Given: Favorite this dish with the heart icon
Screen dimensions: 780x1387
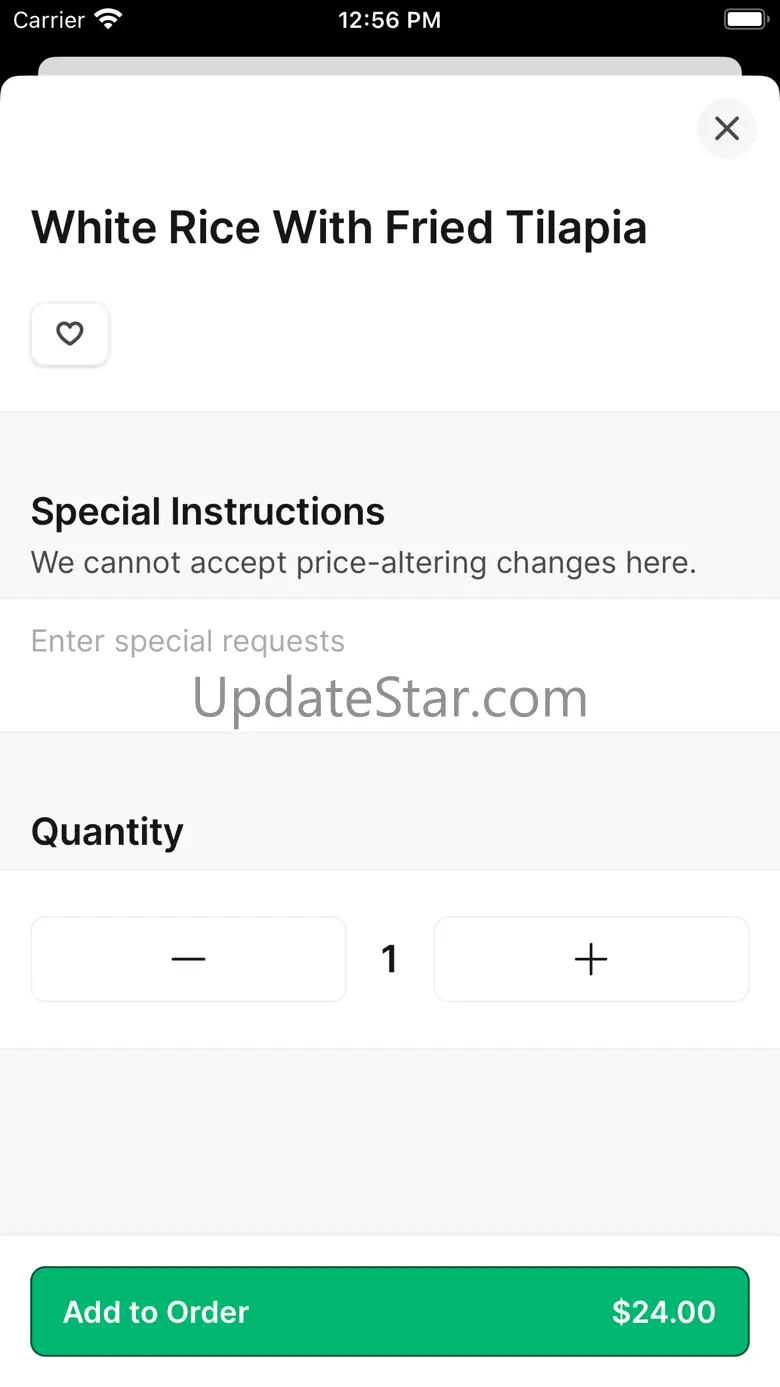Looking at the screenshot, I should (x=70, y=334).
